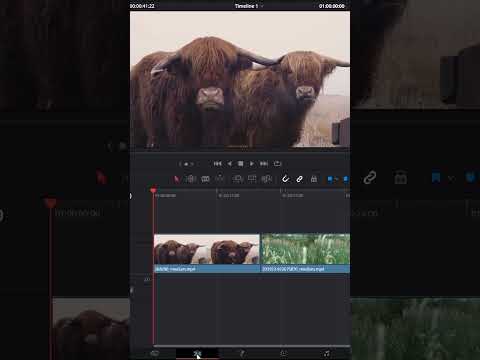The height and width of the screenshot is (360, 480).
Task: Click the previous/next edit navigation control
Action: (187, 164)
